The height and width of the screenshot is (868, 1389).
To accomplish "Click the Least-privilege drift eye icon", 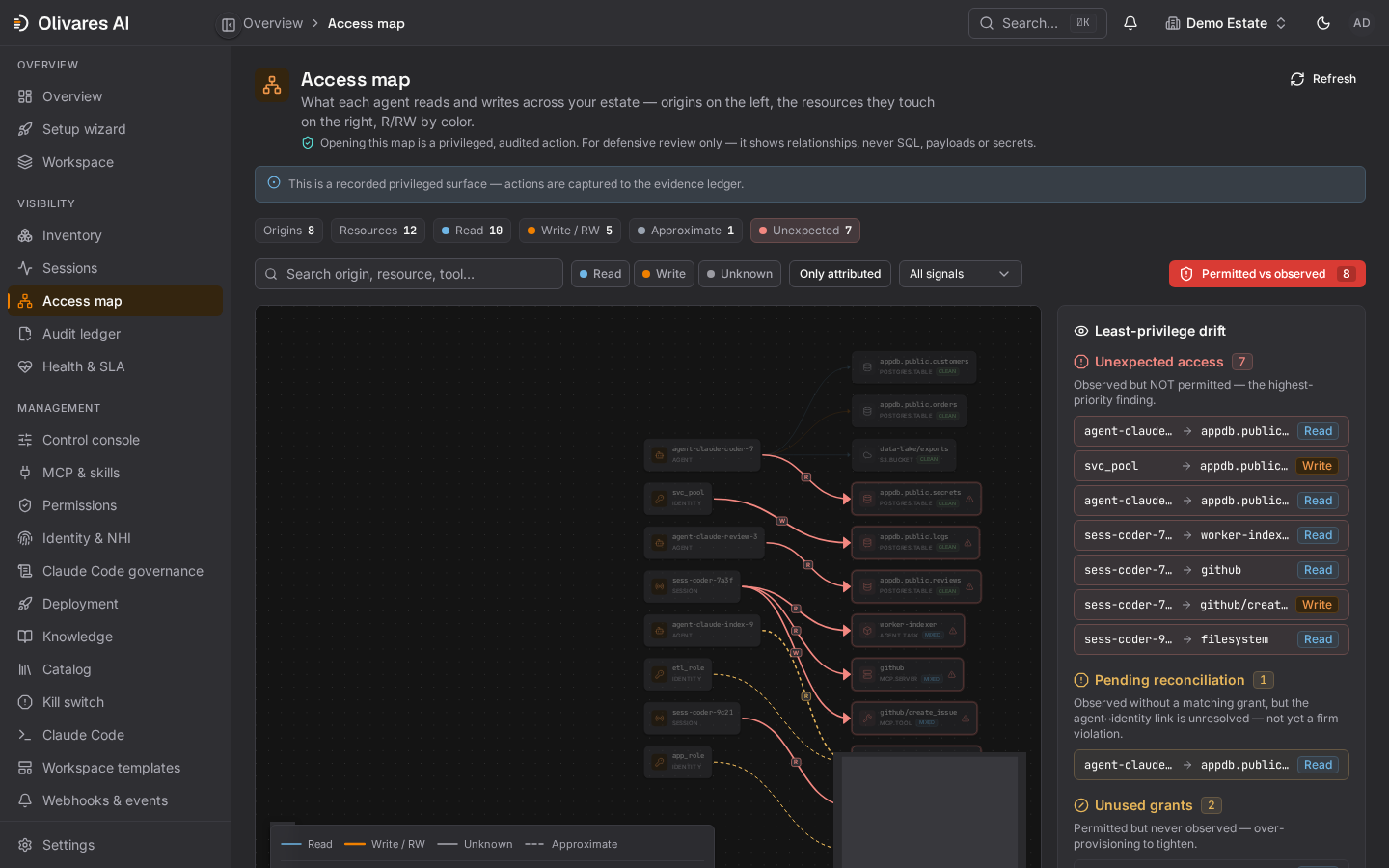I will coord(1081,331).
